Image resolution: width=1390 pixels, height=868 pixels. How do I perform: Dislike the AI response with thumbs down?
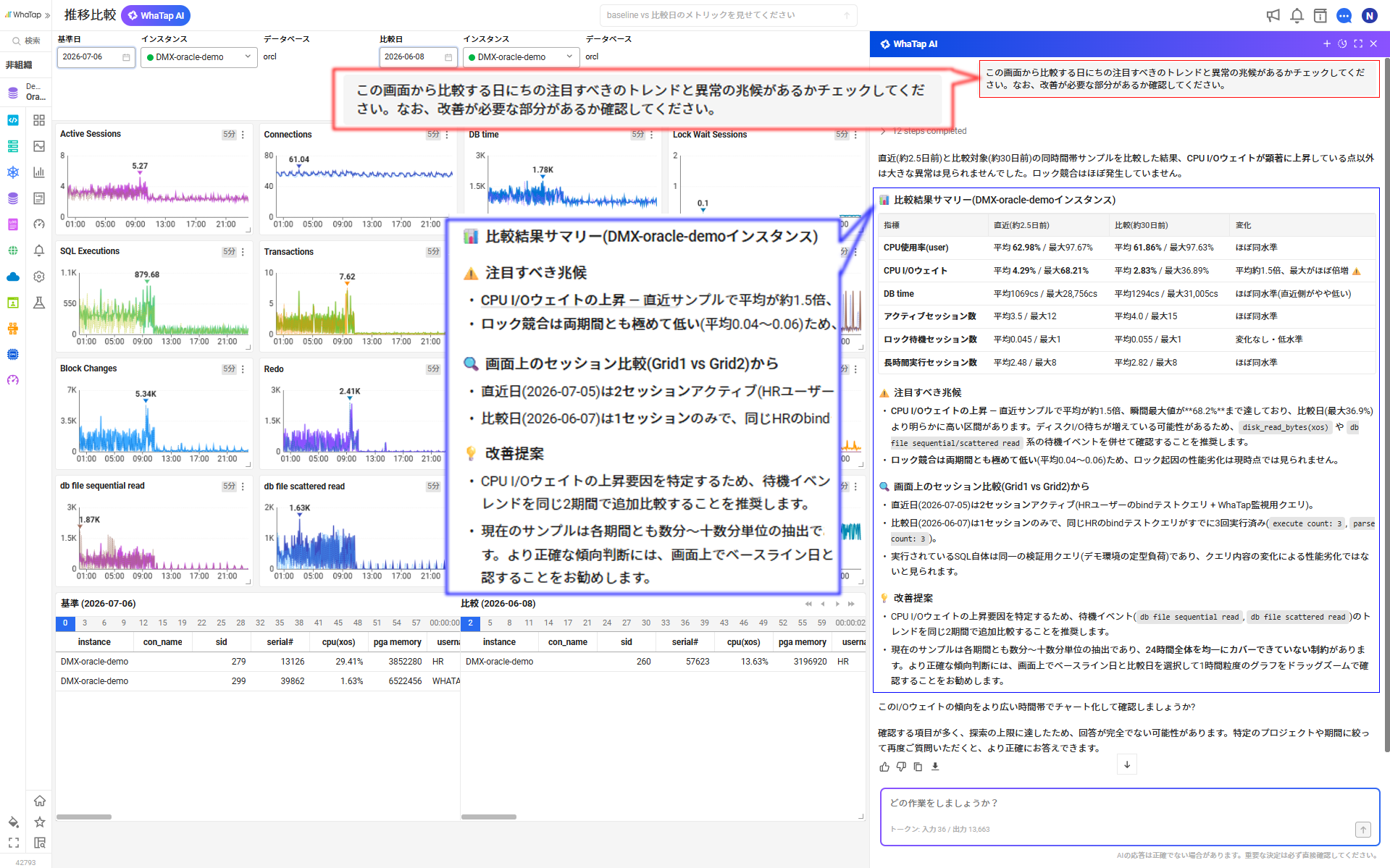click(901, 767)
